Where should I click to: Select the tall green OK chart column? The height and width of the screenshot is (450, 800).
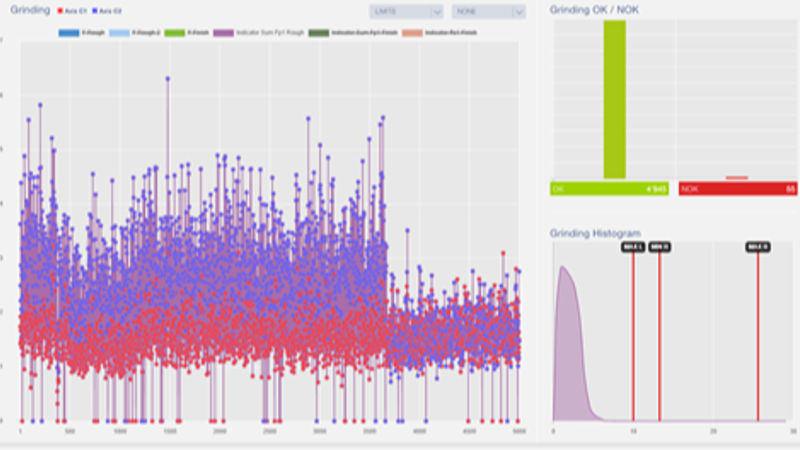614,99
